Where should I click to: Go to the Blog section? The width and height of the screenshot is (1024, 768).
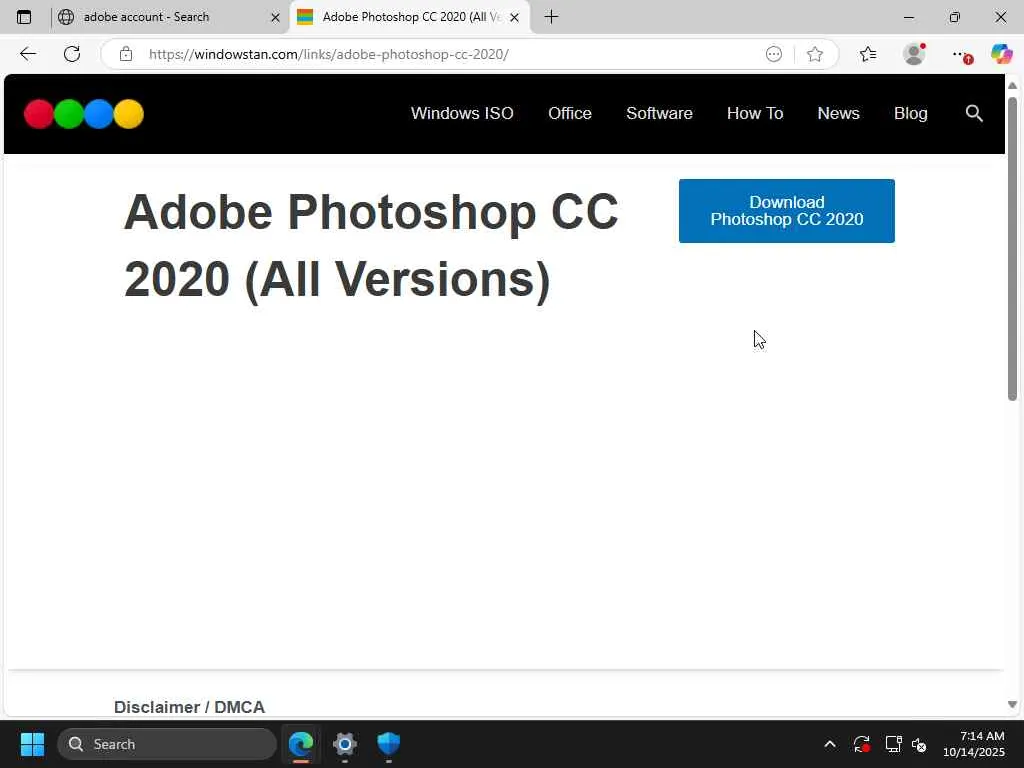[910, 114]
